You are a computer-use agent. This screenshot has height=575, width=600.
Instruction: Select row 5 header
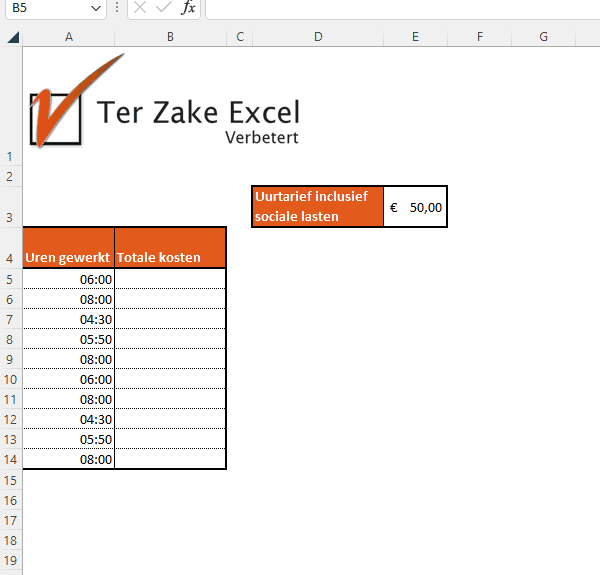(x=11, y=279)
